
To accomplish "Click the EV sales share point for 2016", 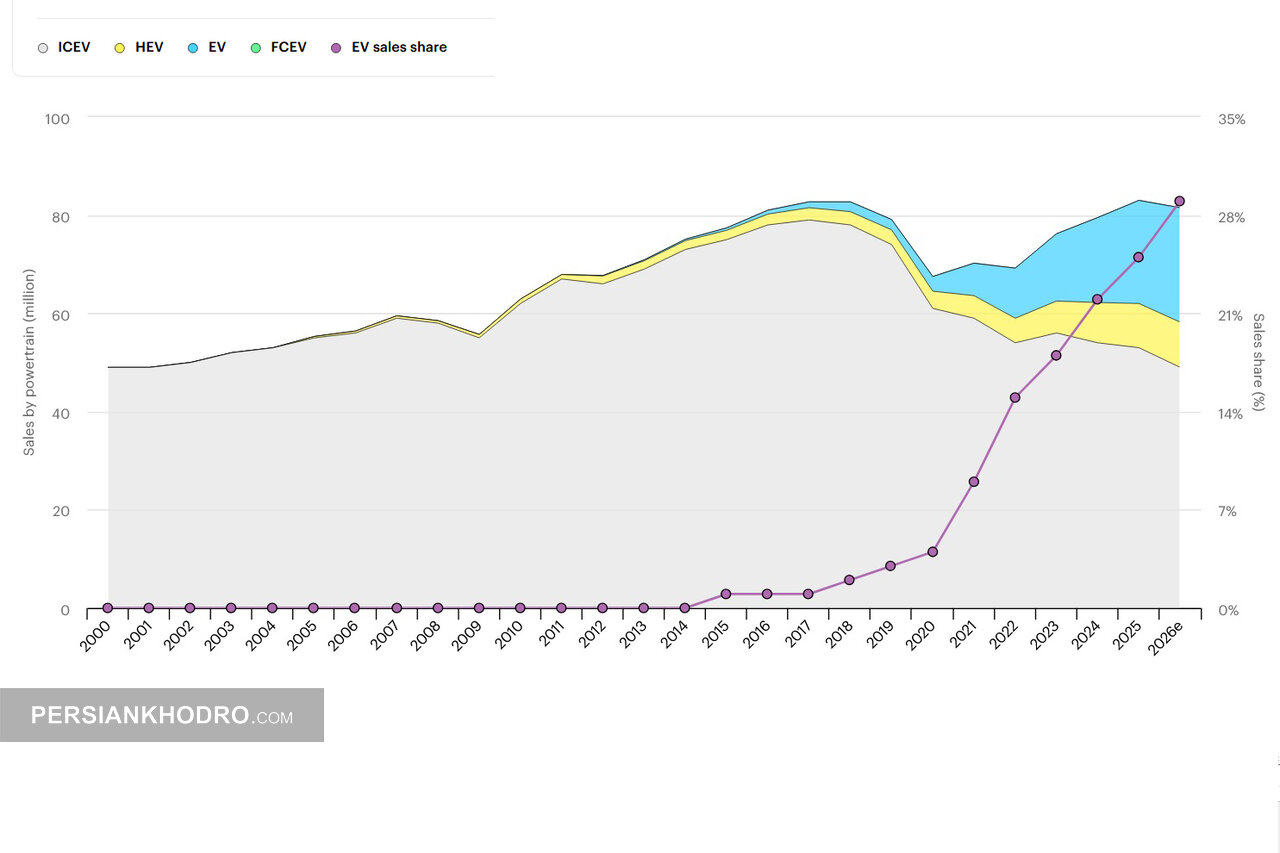I will [767, 594].
